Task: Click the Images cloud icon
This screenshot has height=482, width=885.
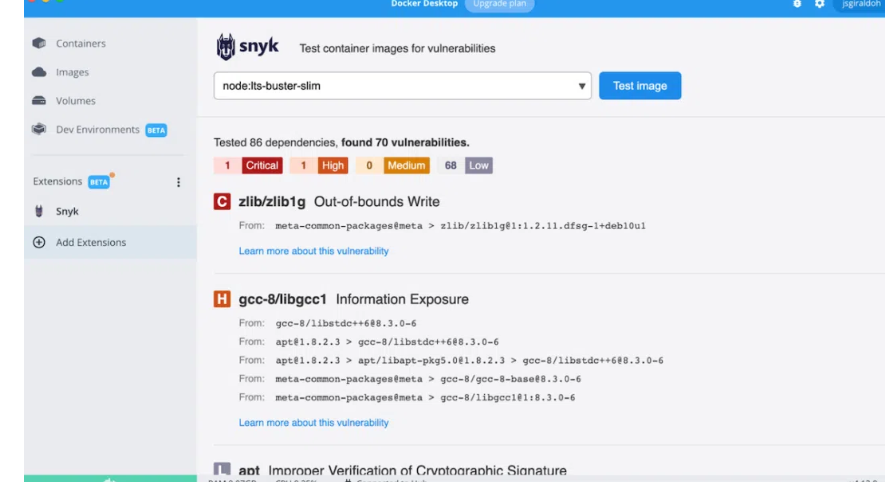Action: [x=39, y=73]
